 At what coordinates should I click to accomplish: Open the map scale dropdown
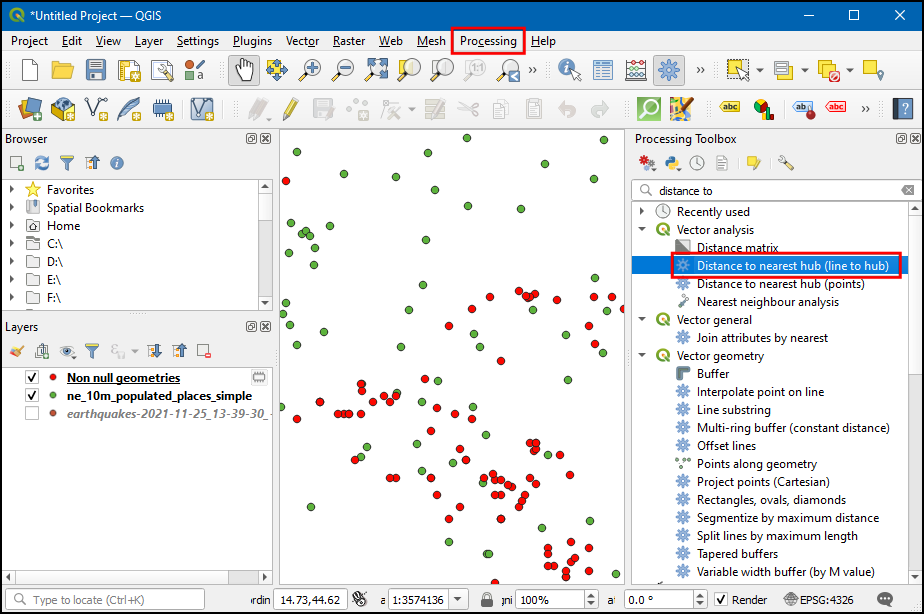pyautogui.click(x=467, y=600)
